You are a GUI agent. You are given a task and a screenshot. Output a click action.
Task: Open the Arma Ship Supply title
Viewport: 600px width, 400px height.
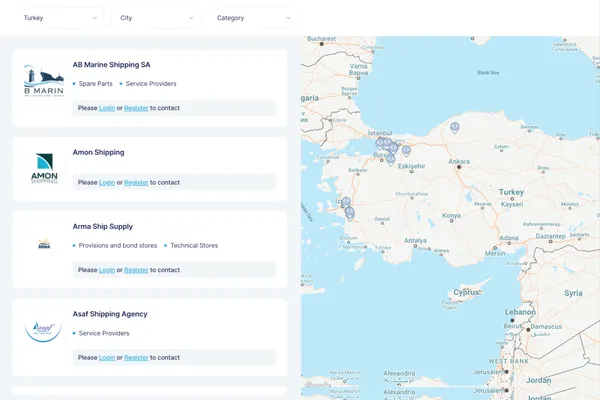coord(103,227)
